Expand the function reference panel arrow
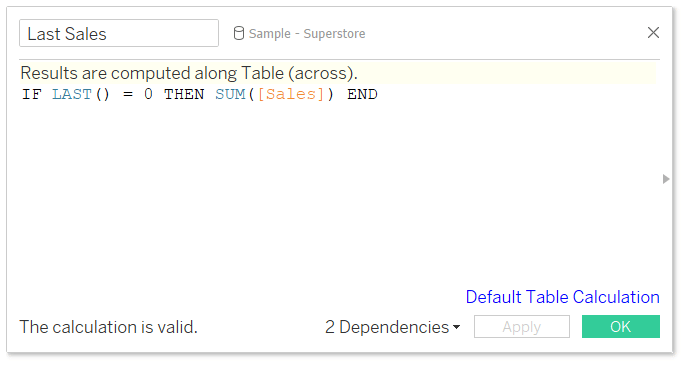 tap(665, 179)
